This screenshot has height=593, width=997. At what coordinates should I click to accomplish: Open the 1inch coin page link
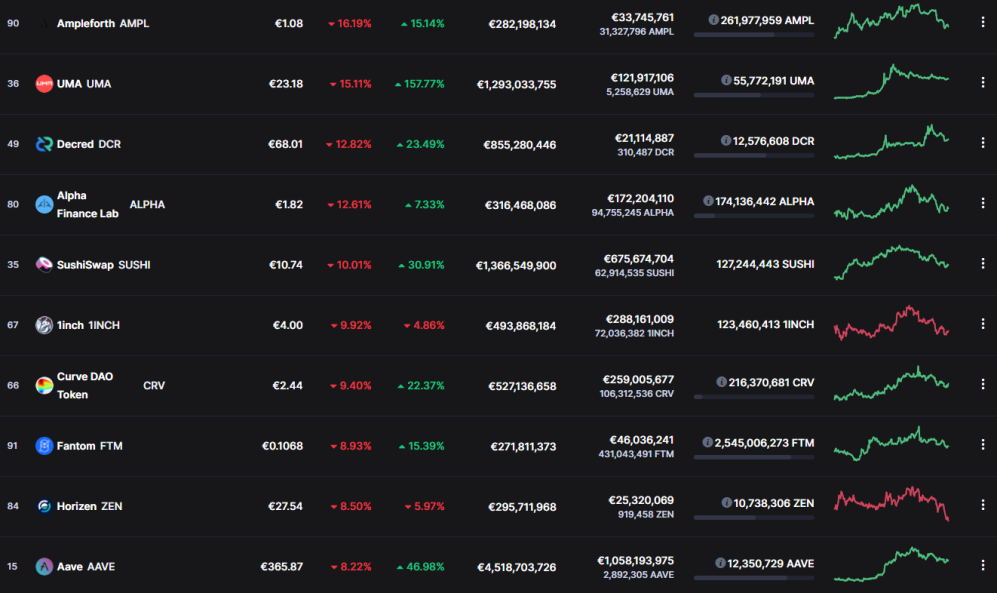coord(88,325)
